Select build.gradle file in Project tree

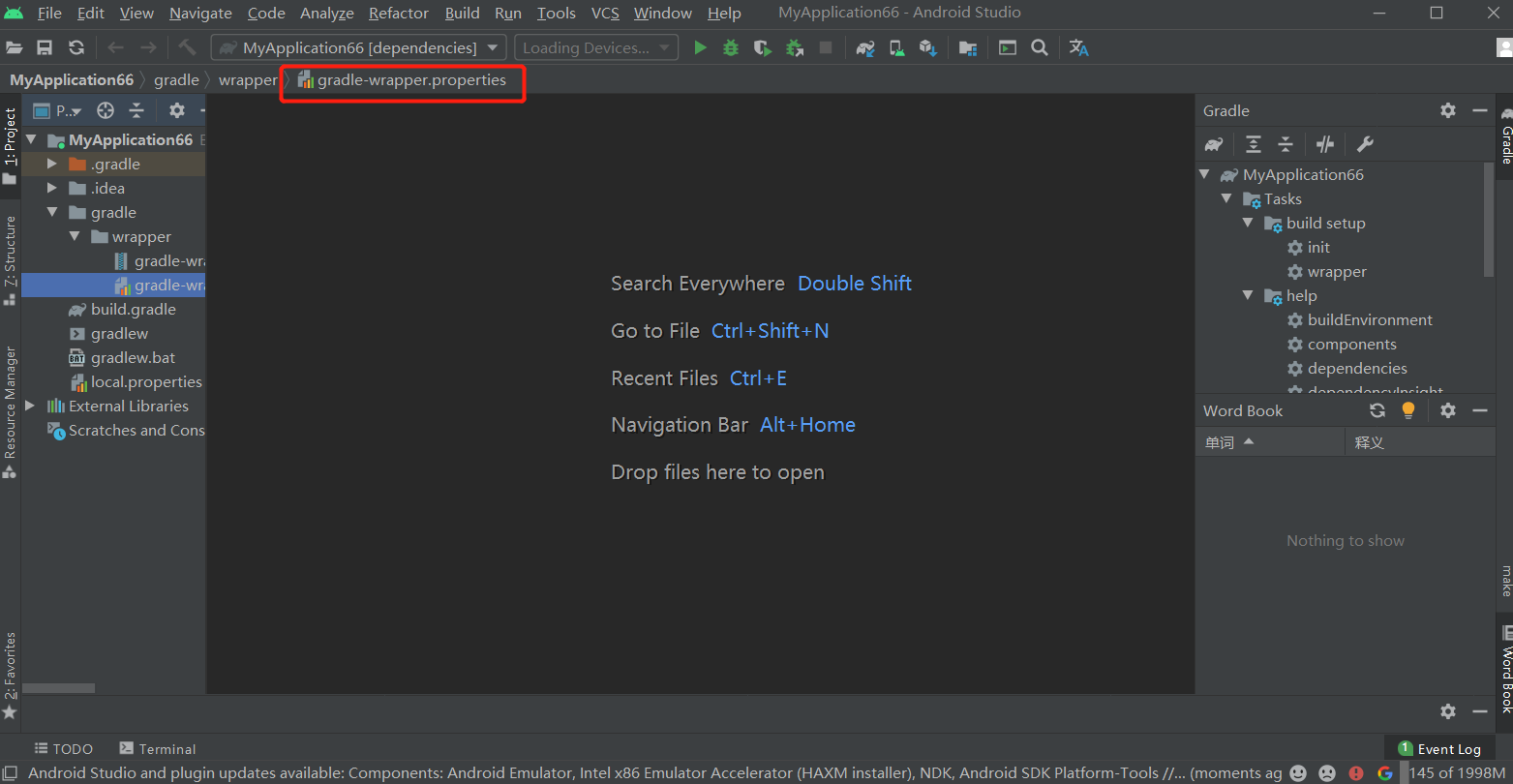coord(134,310)
